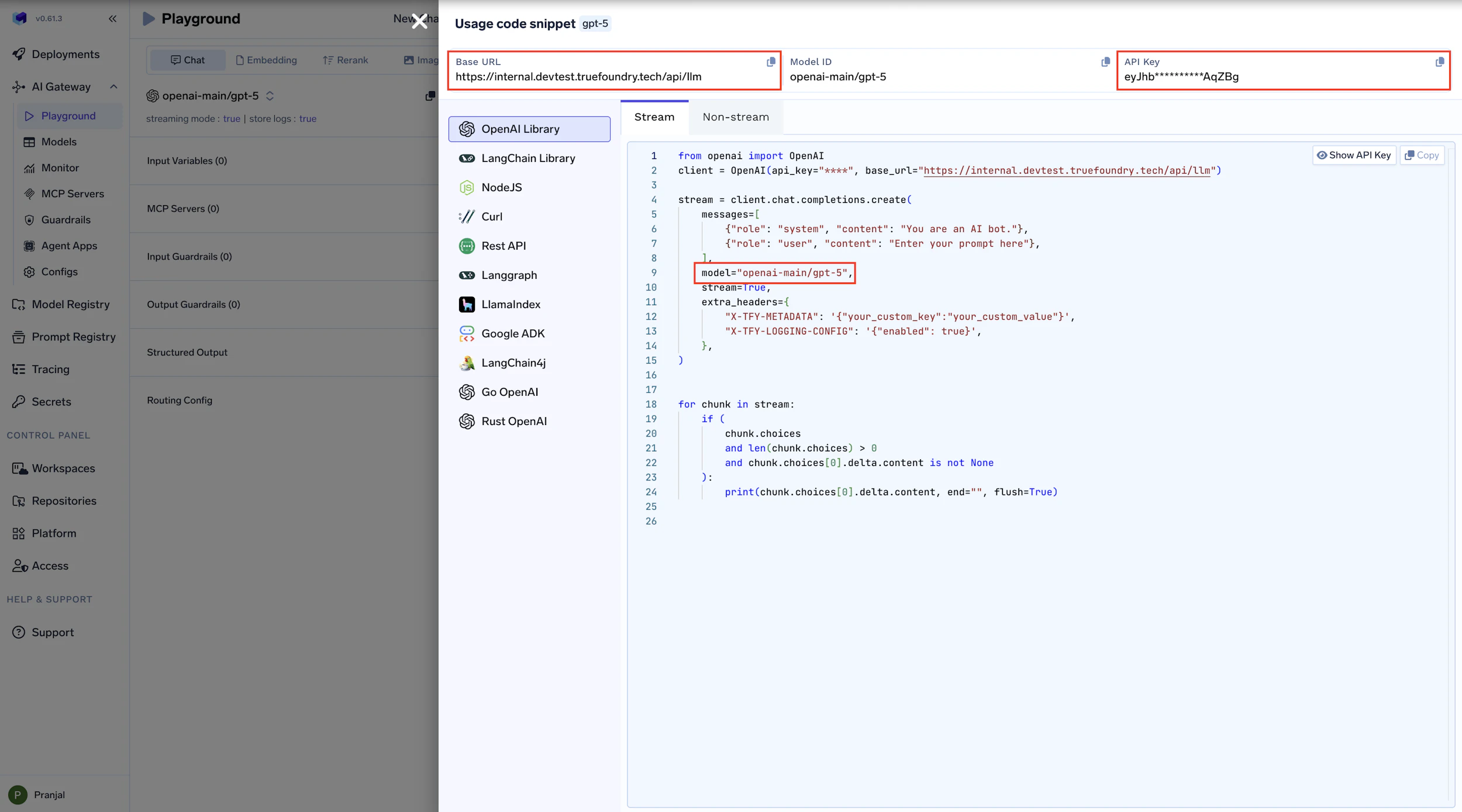Click the Copy button above the code
The width and height of the screenshot is (1462, 812).
tap(1422, 155)
